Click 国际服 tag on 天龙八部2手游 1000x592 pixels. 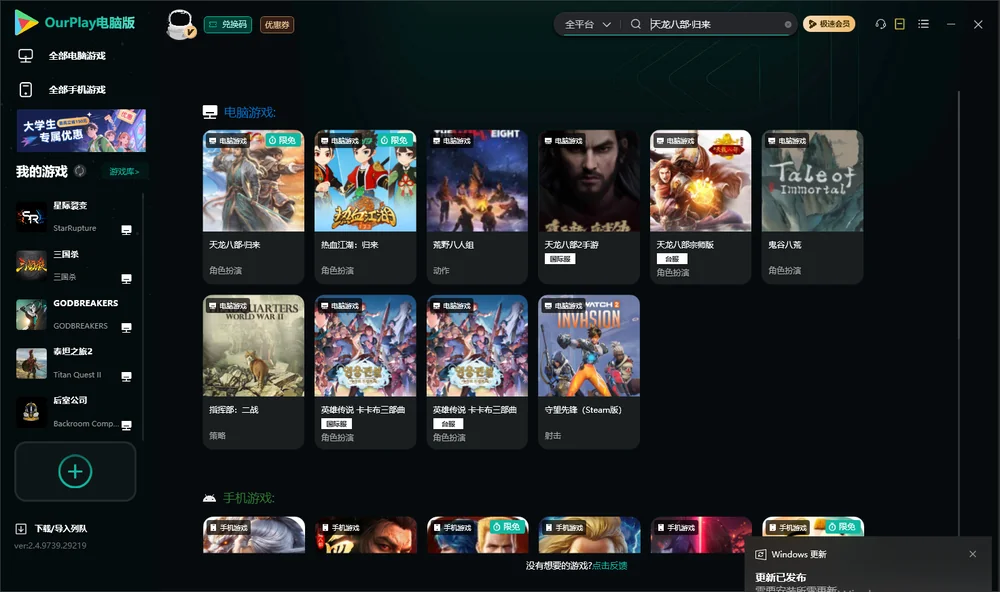(x=560, y=259)
